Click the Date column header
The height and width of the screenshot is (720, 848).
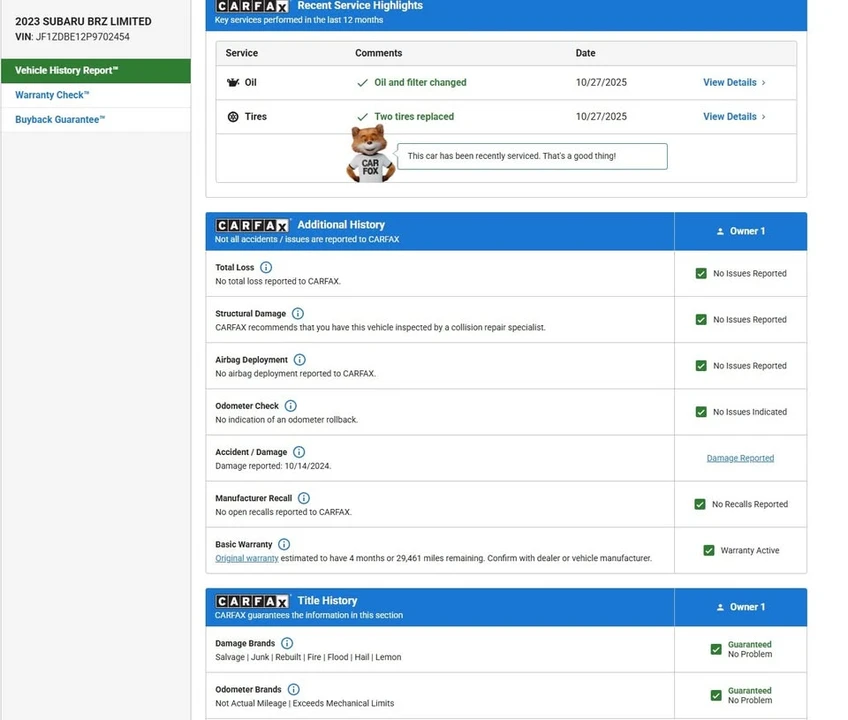[x=585, y=53]
